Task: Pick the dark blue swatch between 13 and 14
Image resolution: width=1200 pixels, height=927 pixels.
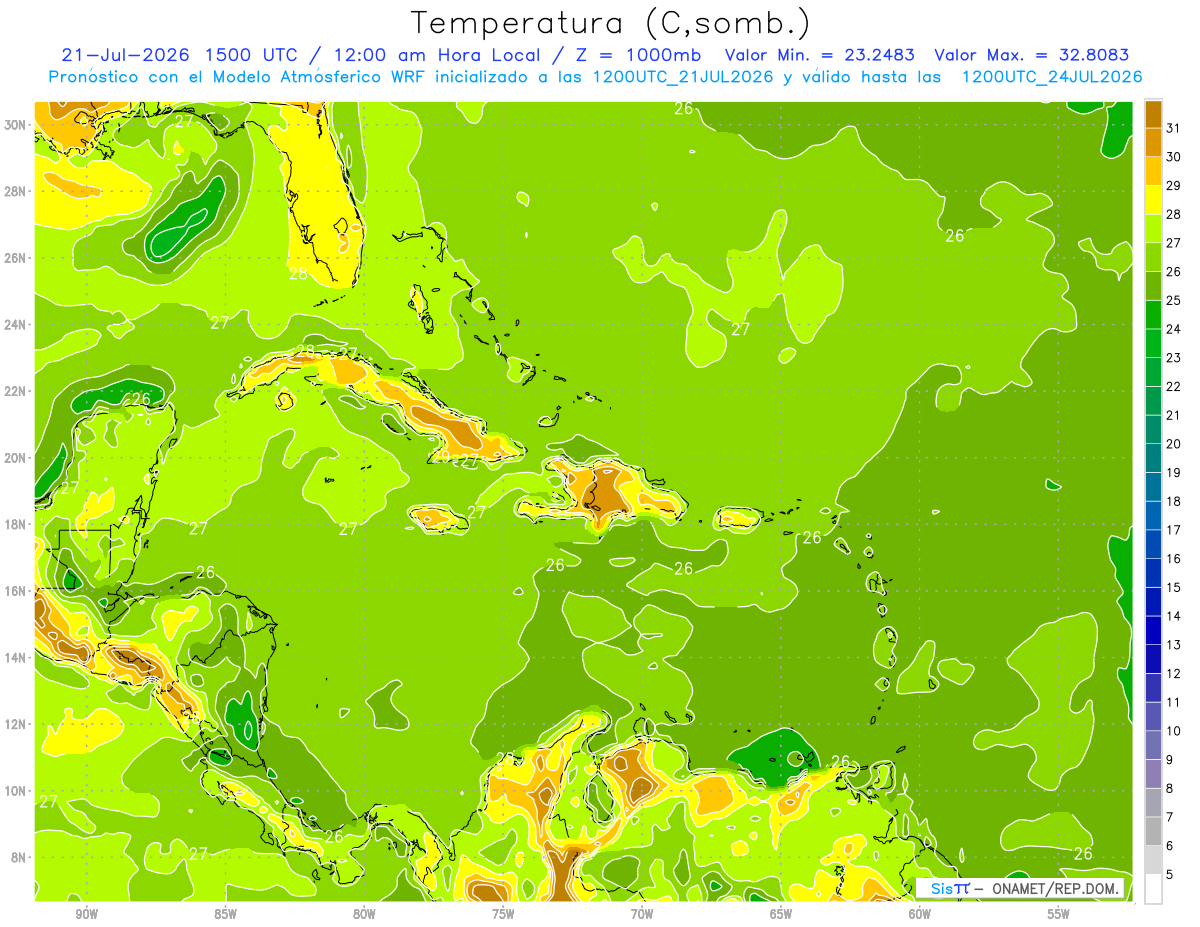Action: click(1153, 630)
